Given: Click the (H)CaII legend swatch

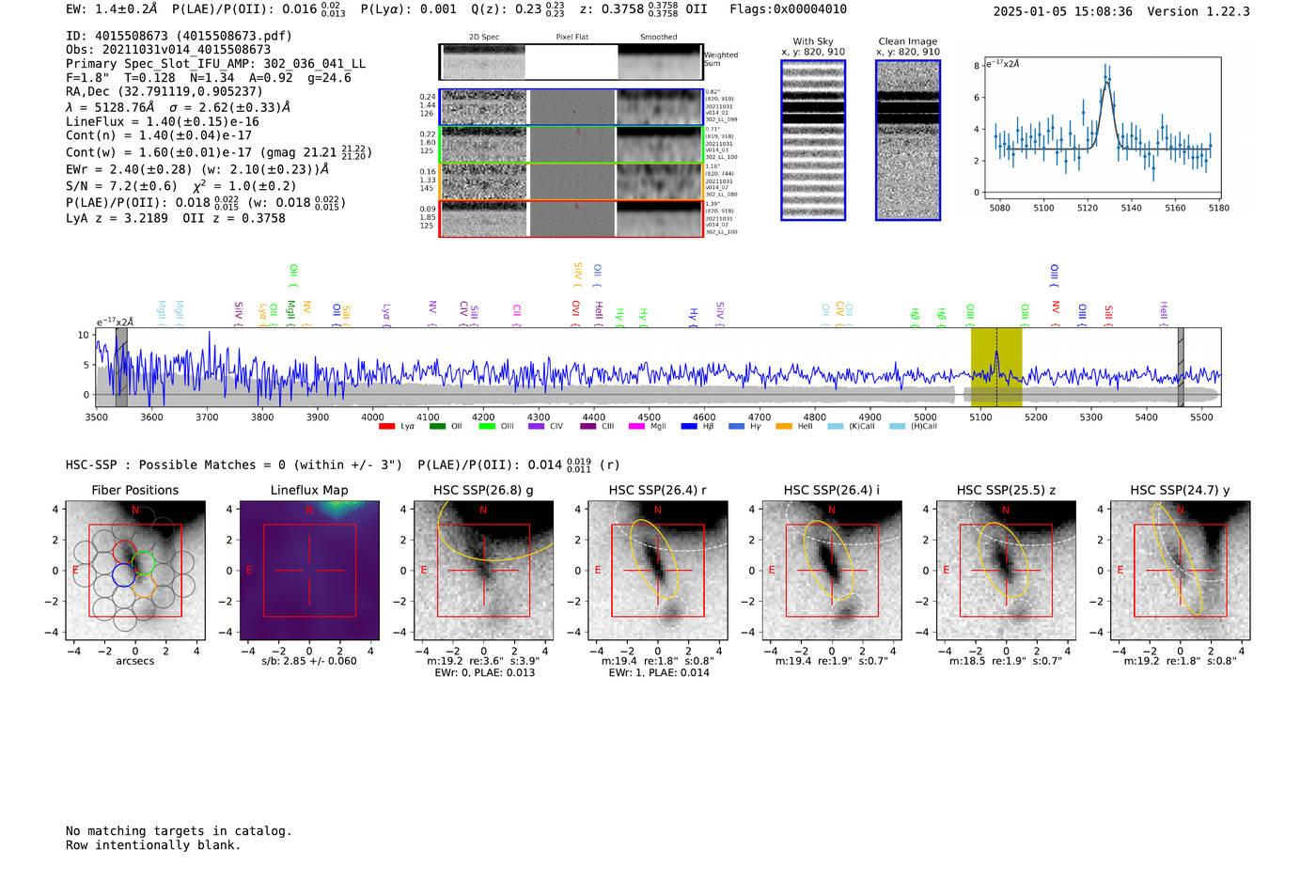Looking at the screenshot, I should click(897, 427).
